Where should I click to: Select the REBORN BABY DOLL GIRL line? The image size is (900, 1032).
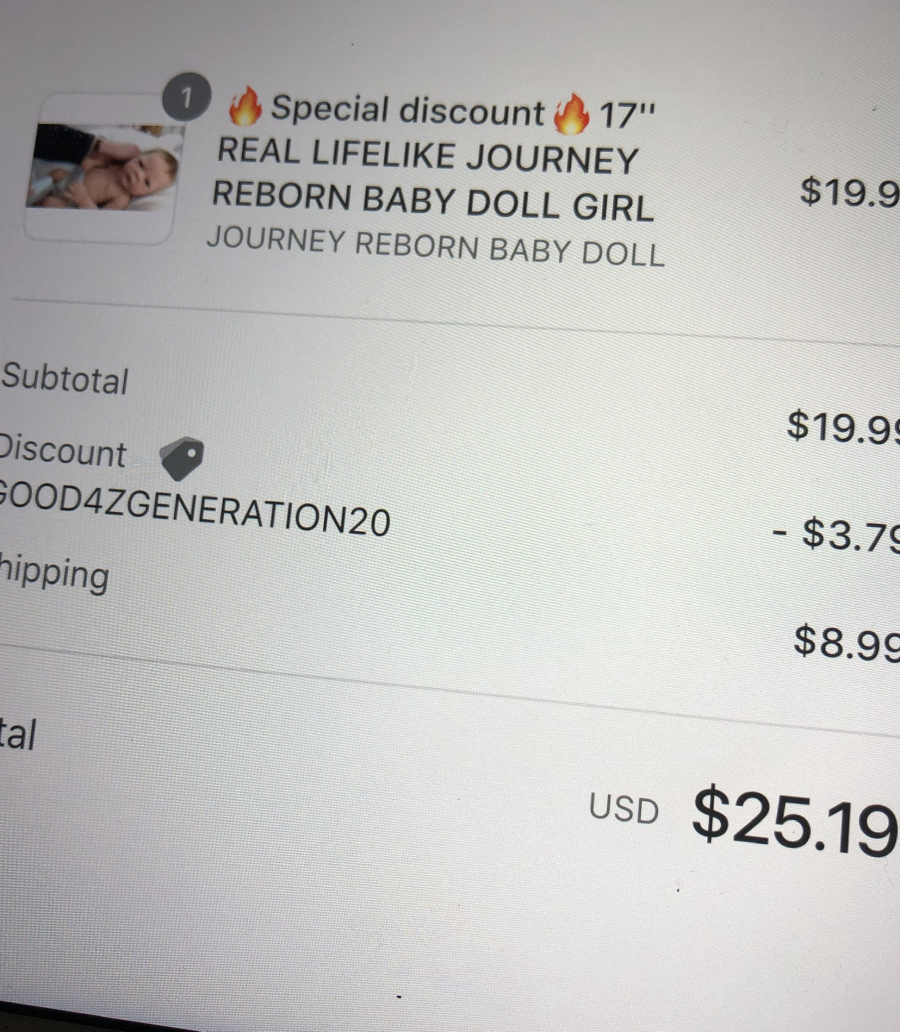coord(433,201)
